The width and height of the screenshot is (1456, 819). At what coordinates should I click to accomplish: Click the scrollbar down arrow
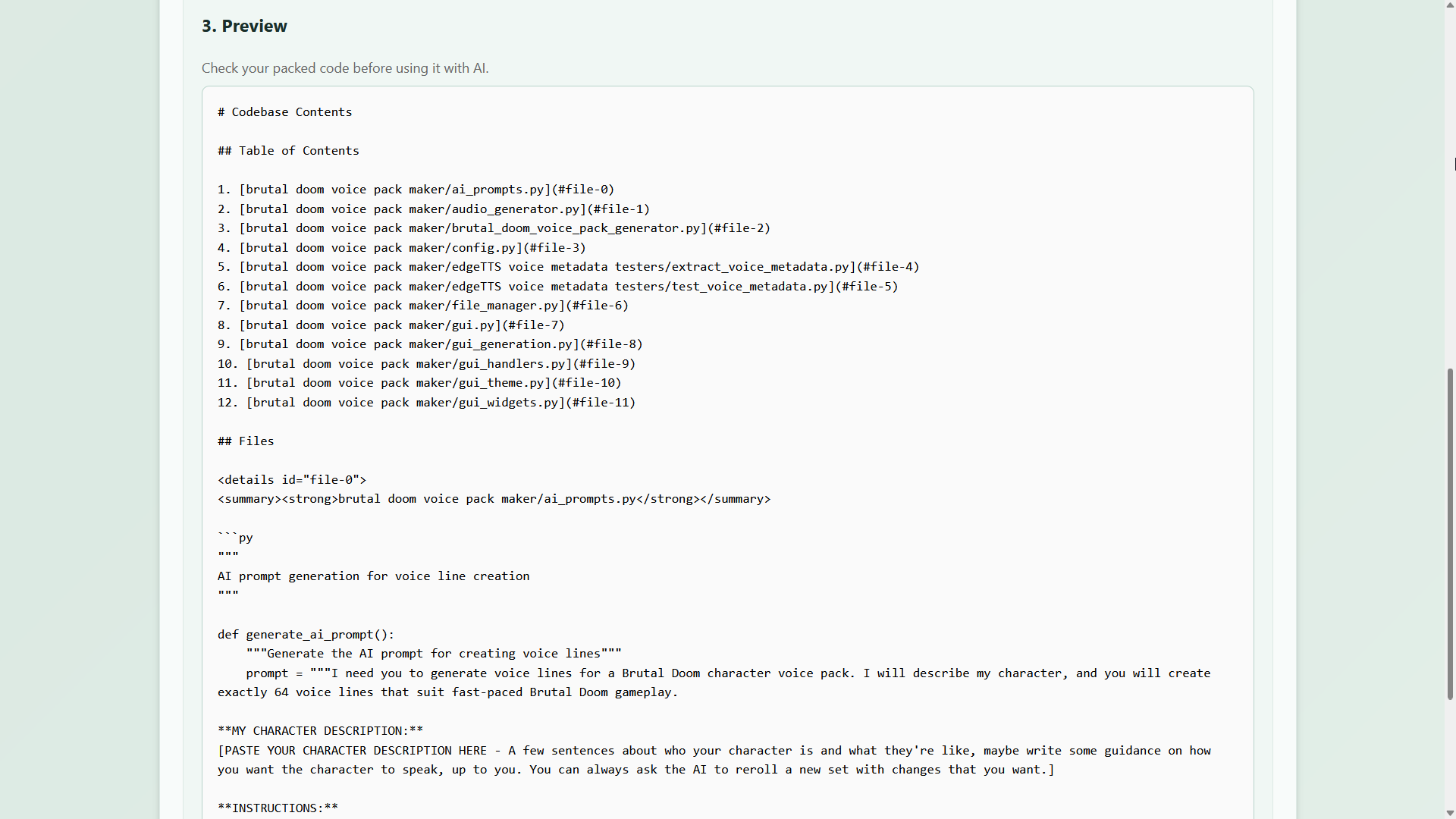click(x=1450, y=813)
